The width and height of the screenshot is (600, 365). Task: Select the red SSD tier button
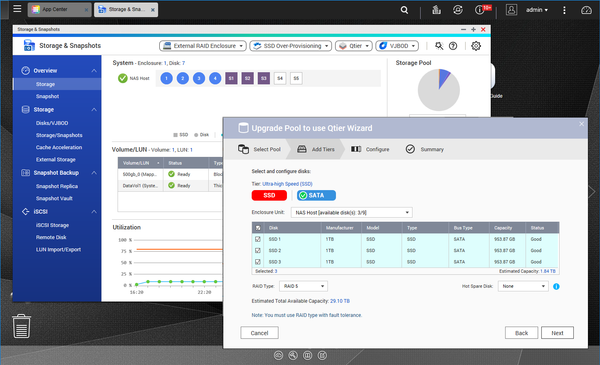269,195
